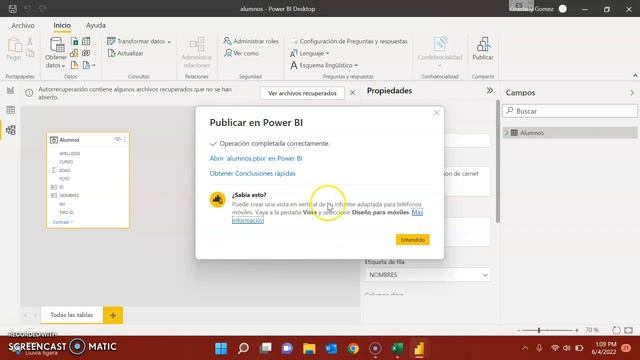Click the Propiedades pane scrollbar

[498, 161]
